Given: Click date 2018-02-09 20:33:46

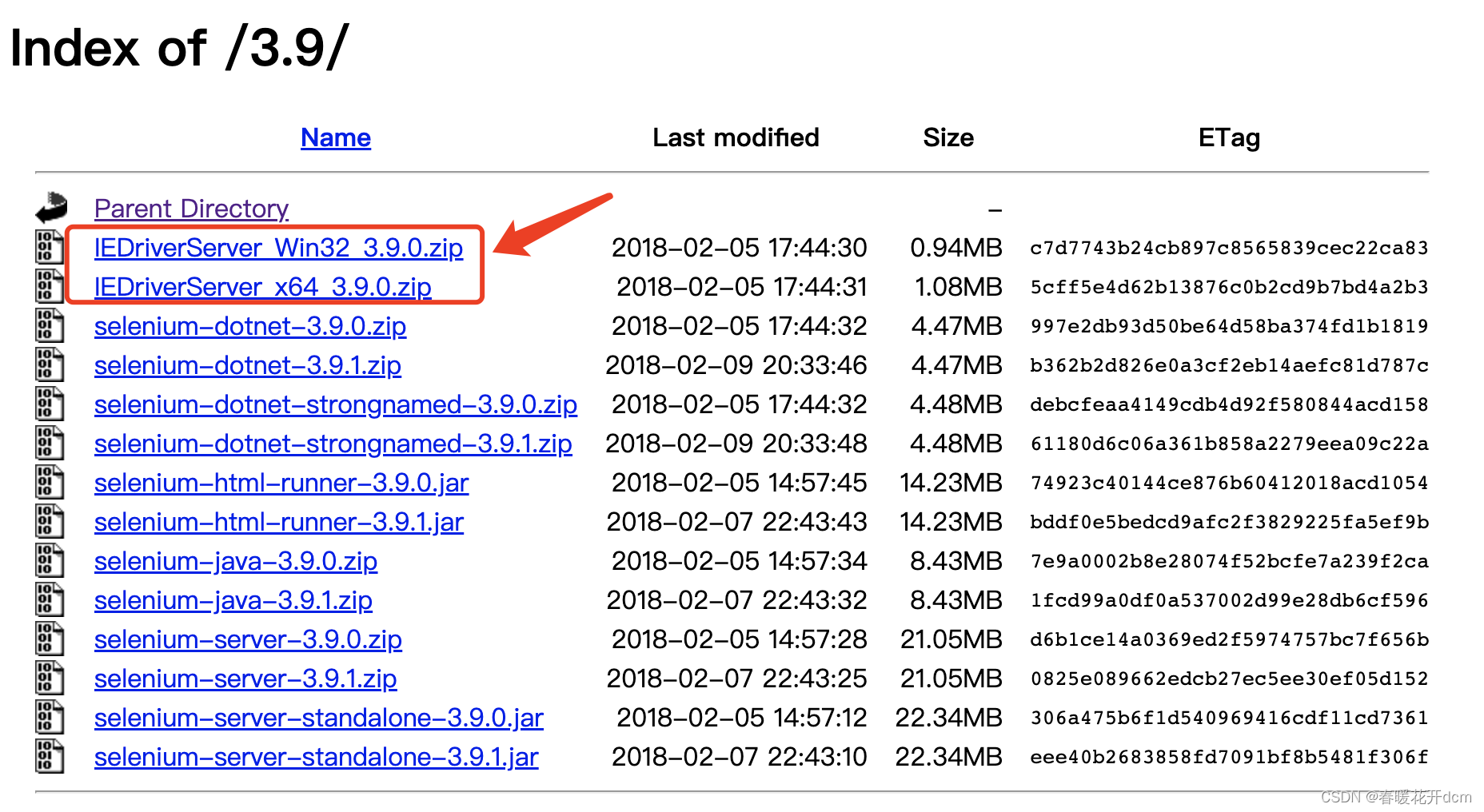Looking at the screenshot, I should tap(736, 365).
